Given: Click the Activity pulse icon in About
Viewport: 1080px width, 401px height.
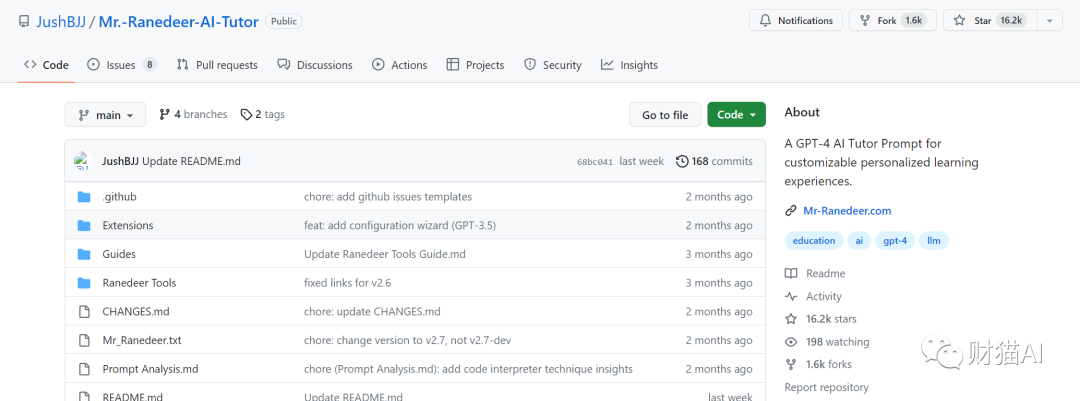Looking at the screenshot, I should (791, 296).
